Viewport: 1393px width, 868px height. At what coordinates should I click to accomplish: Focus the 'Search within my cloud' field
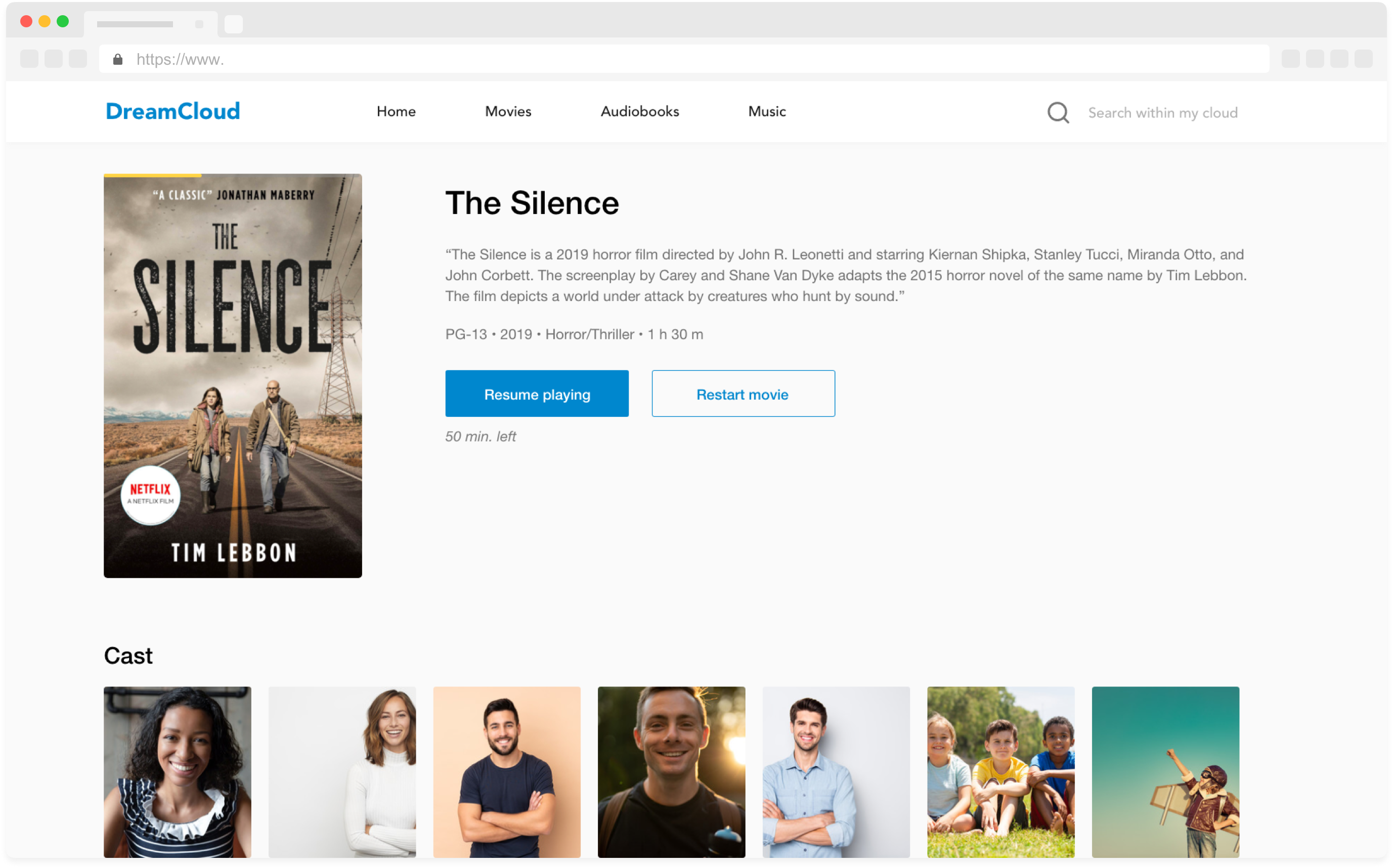(x=1162, y=112)
